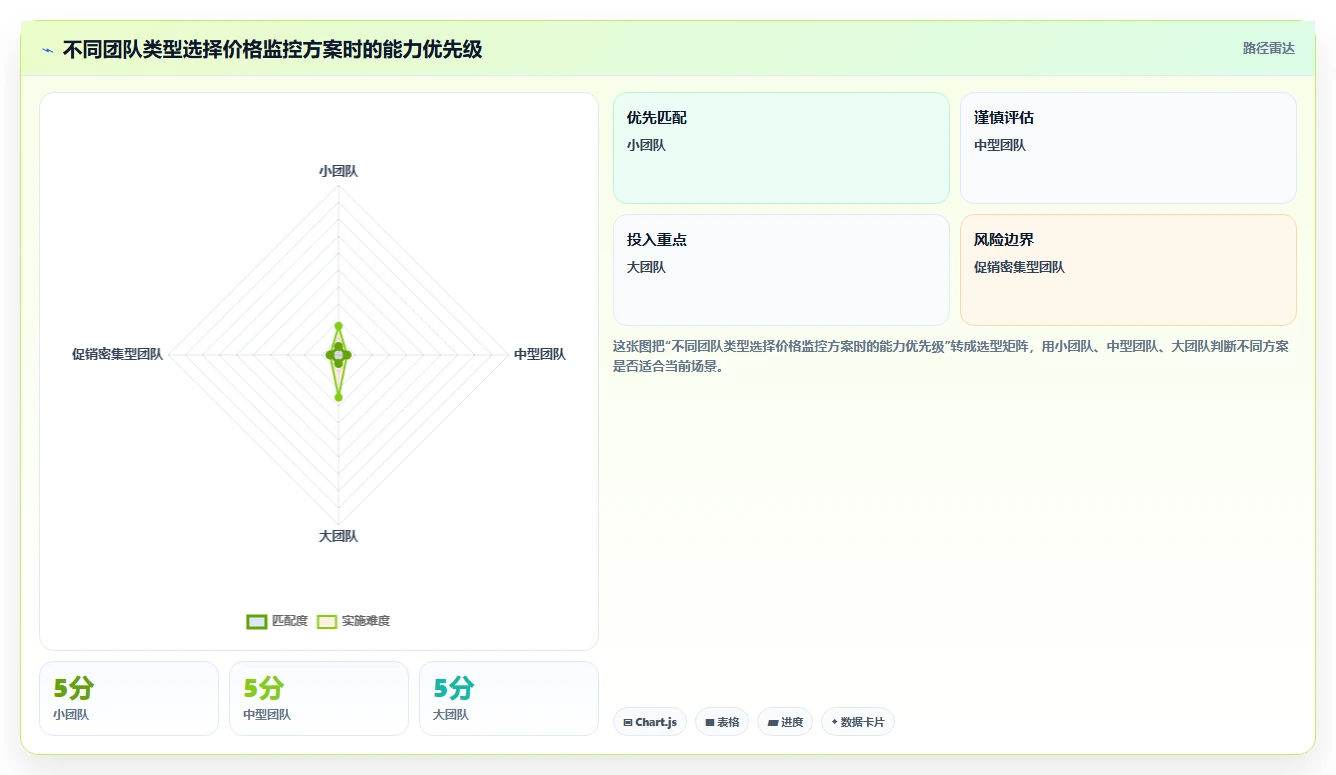Click the icon in the 表格 chip
The height and width of the screenshot is (775, 1336).
(710, 722)
